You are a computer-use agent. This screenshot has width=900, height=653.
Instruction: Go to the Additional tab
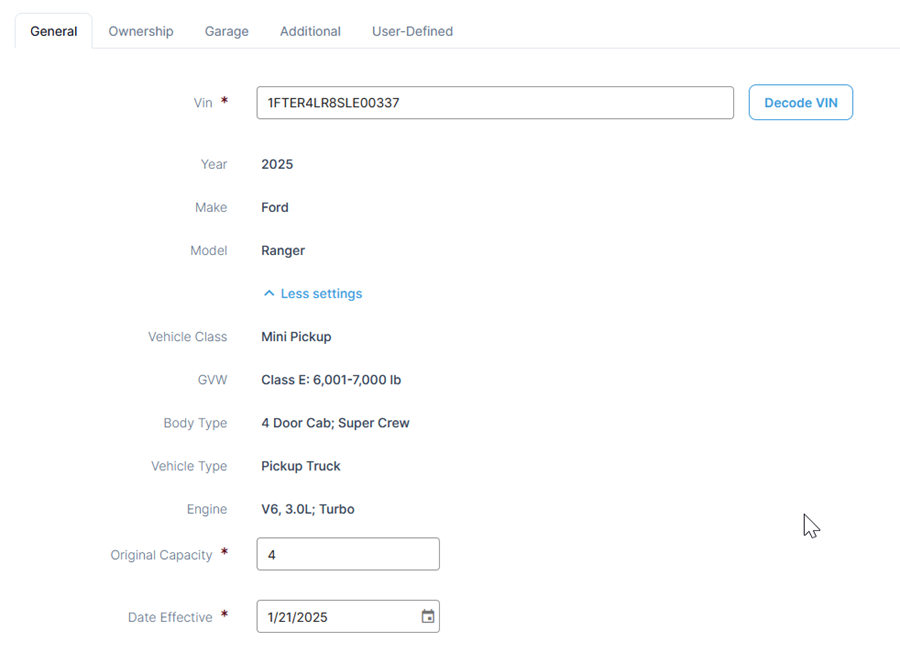310,31
